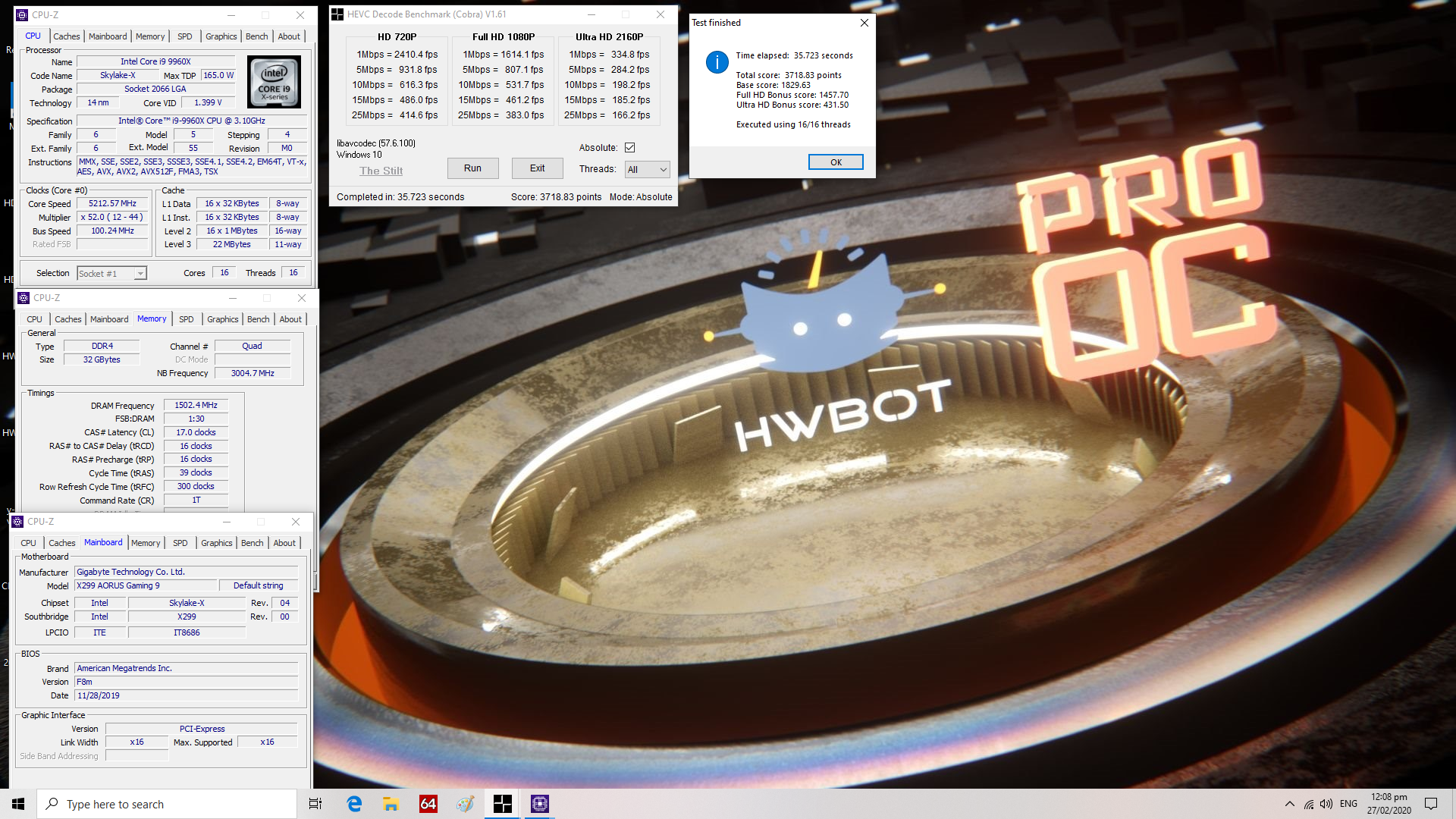
Task: Toggle the Absolute checkbox
Action: [629, 148]
